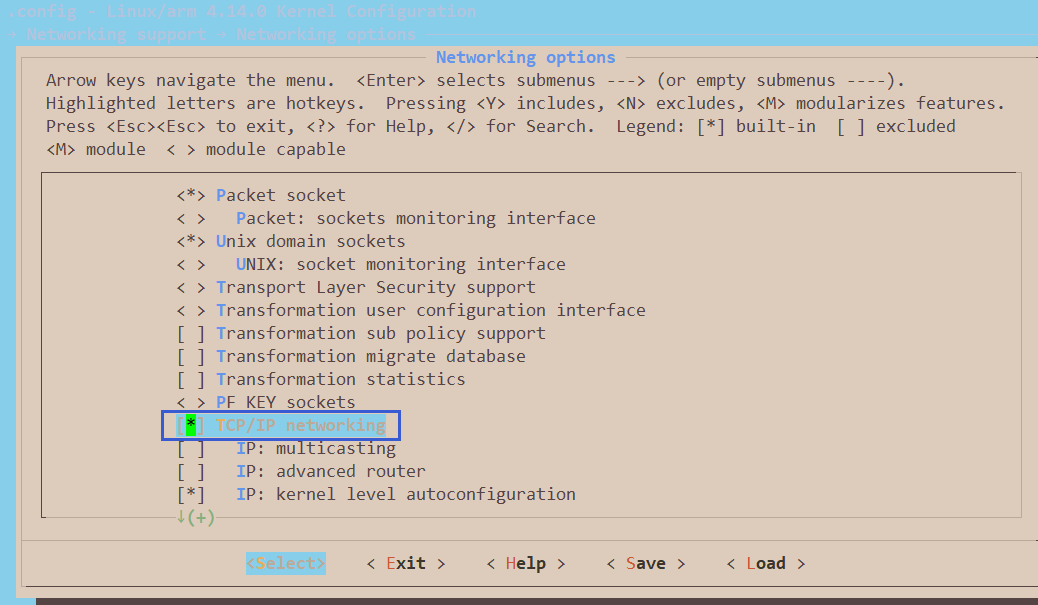
Task: Open the Help button
Action: pyautogui.click(x=525, y=563)
